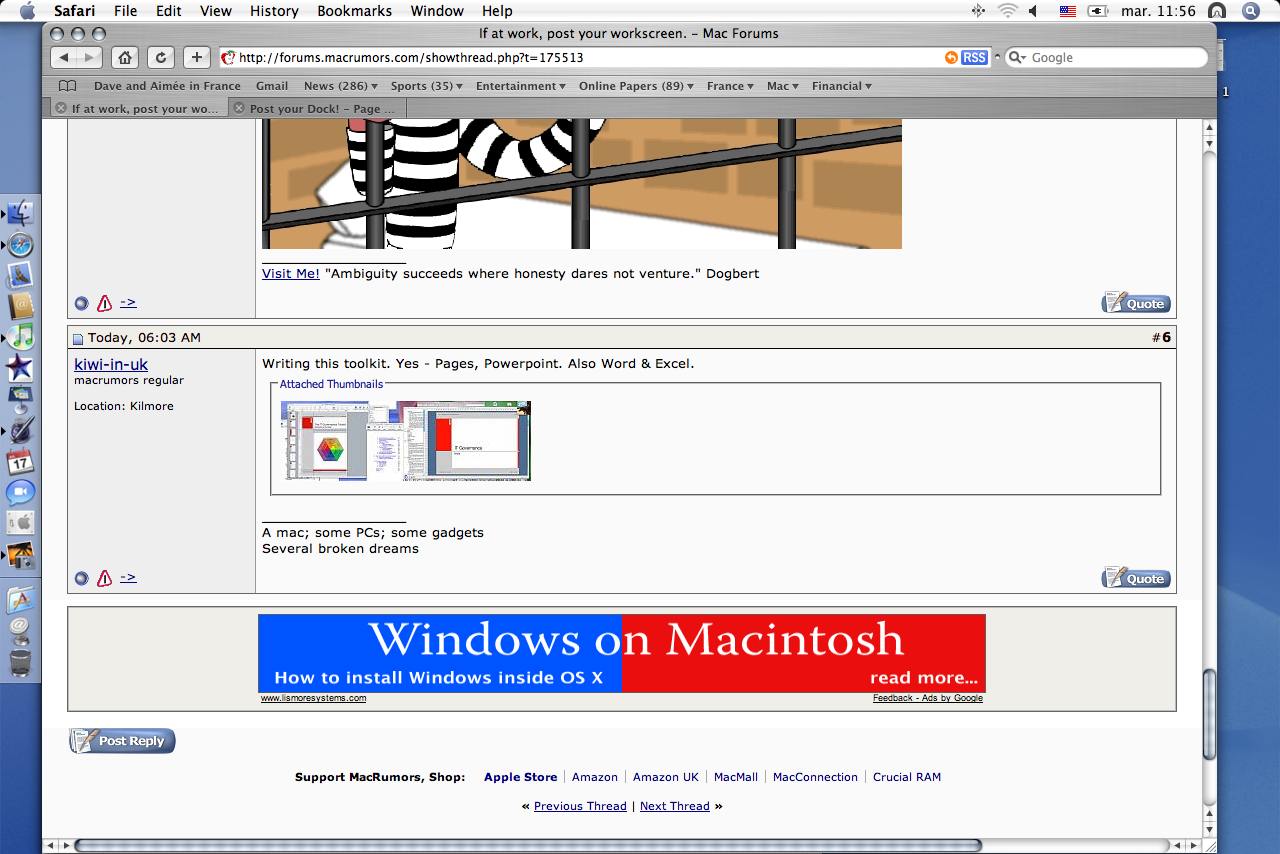Open the File menu

point(125,11)
